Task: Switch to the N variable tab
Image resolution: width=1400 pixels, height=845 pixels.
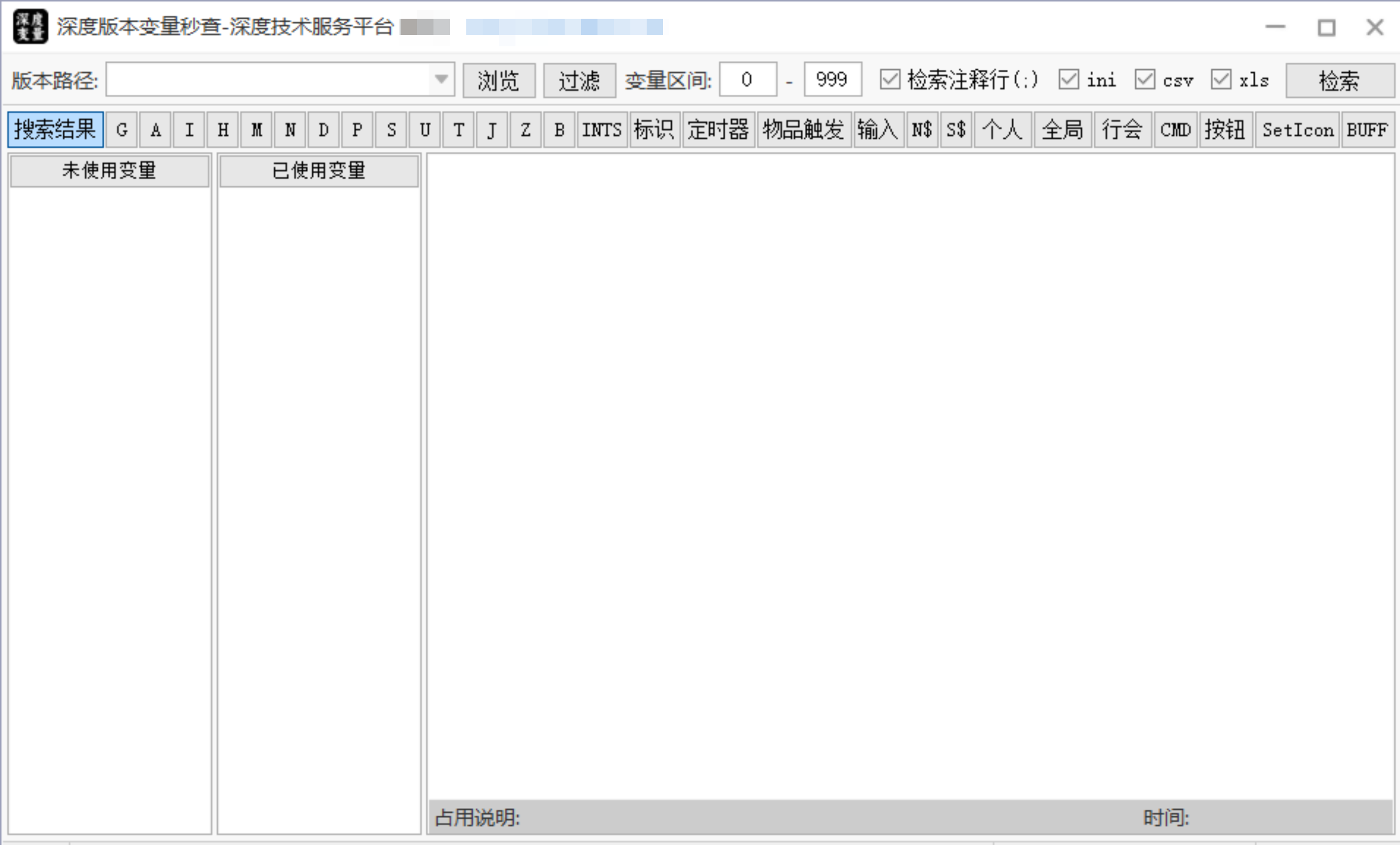Action: [290, 130]
